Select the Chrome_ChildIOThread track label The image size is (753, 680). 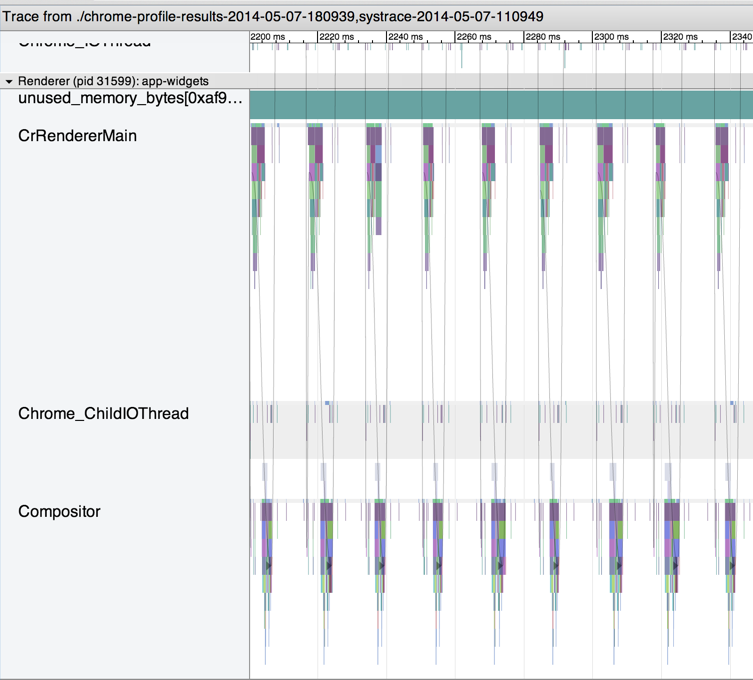click(x=103, y=413)
